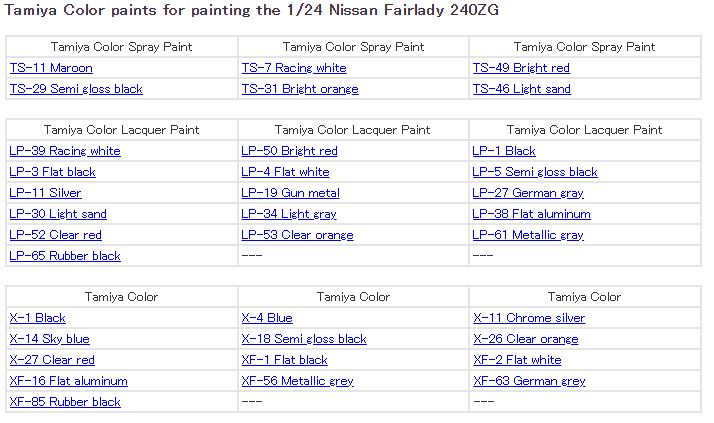Click the X-1 Black paint link
Screen dimensions: 714x423
pos(38,318)
